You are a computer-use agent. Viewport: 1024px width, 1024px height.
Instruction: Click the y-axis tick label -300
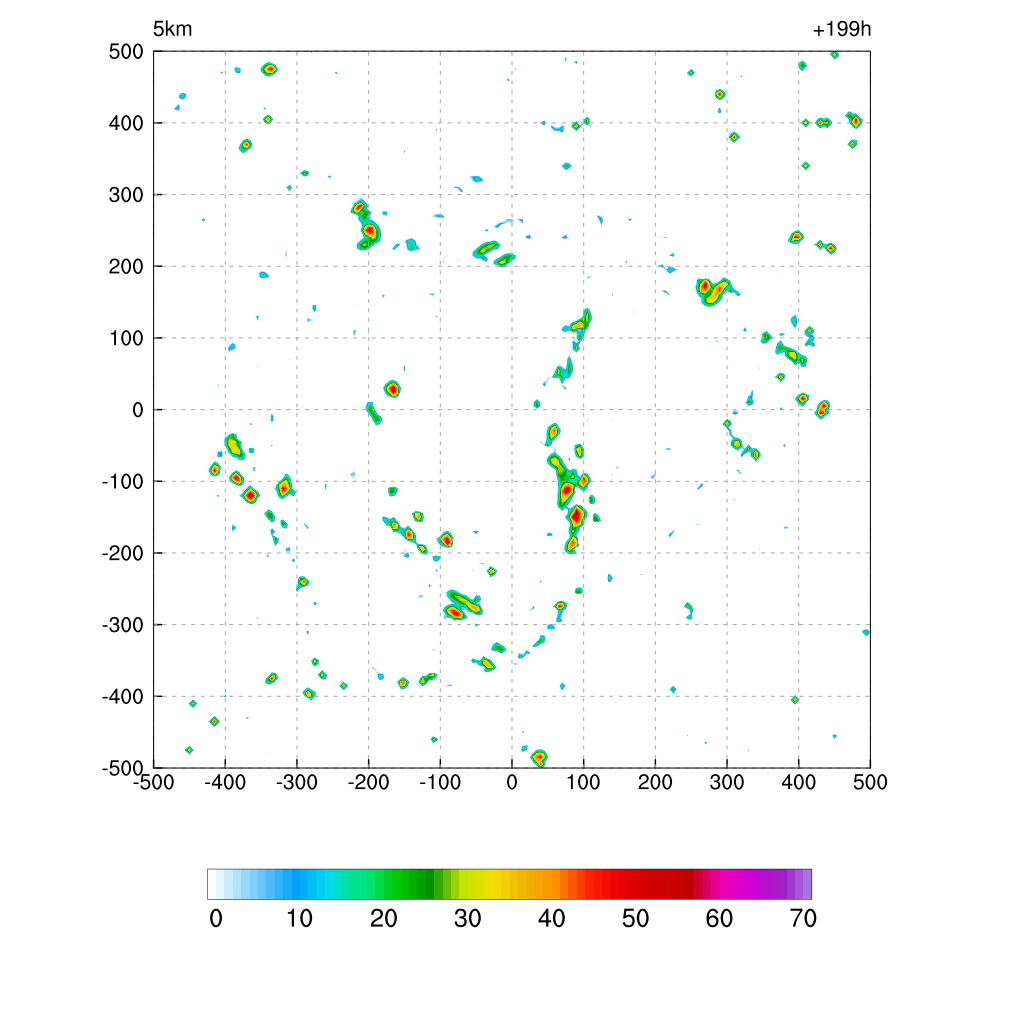tap(123, 625)
